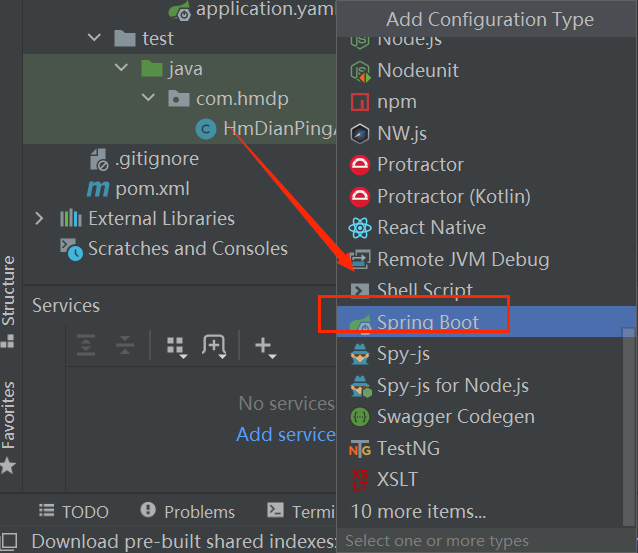Screen dimensions: 638x553
Task: Open the Favorites side tab
Action: click(x=8, y=426)
